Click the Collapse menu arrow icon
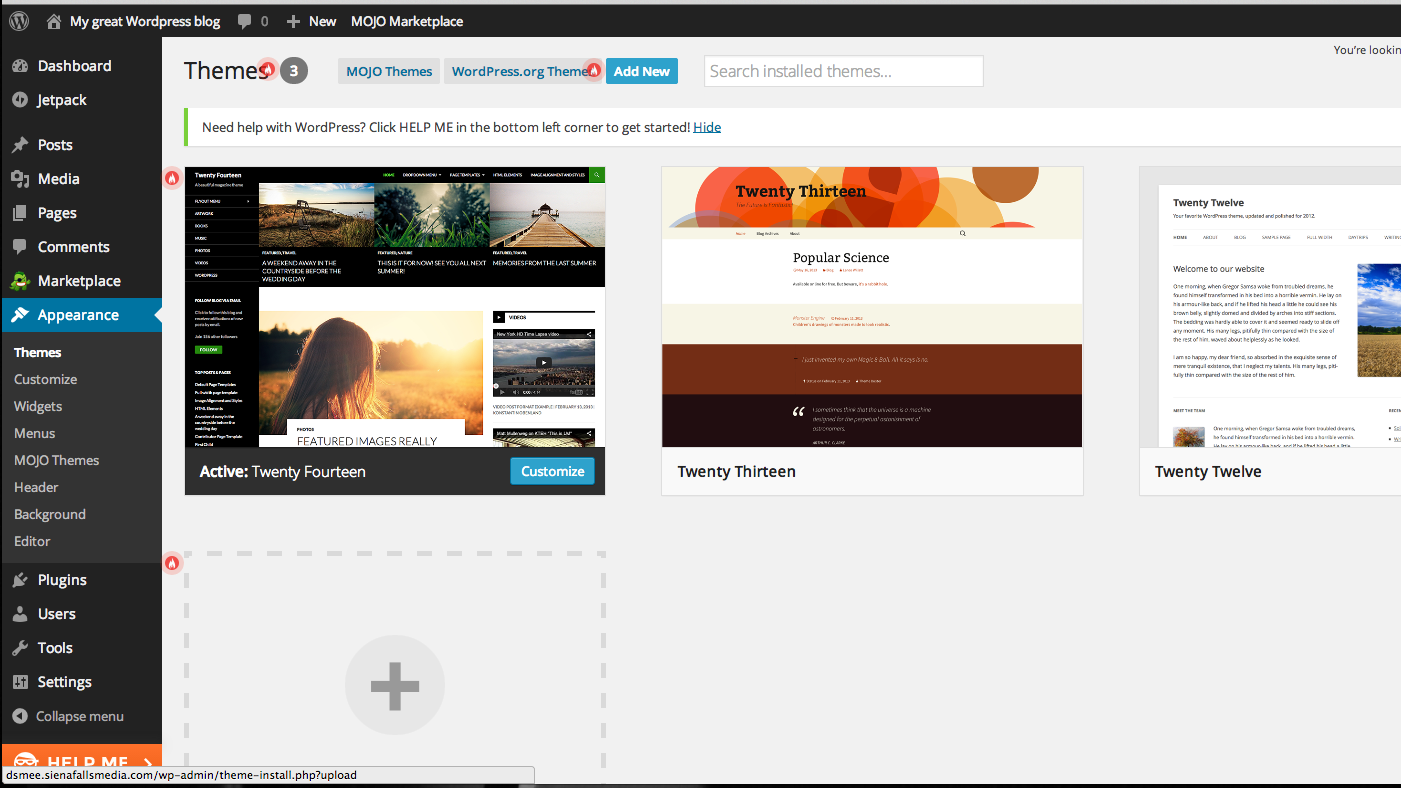Viewport: 1401px width, 788px height. click(x=19, y=716)
